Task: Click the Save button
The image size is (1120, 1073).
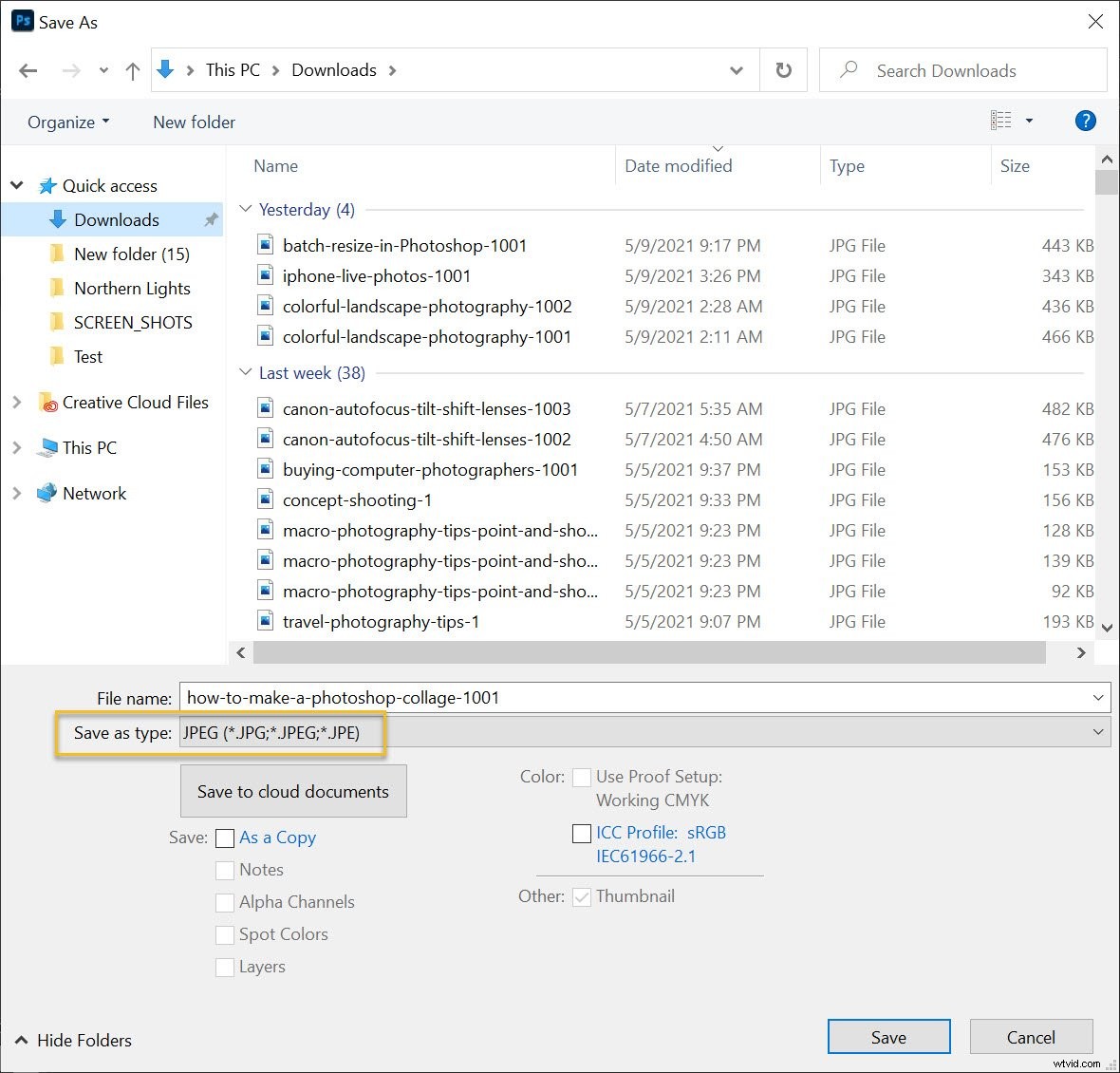Action: pos(888,1037)
